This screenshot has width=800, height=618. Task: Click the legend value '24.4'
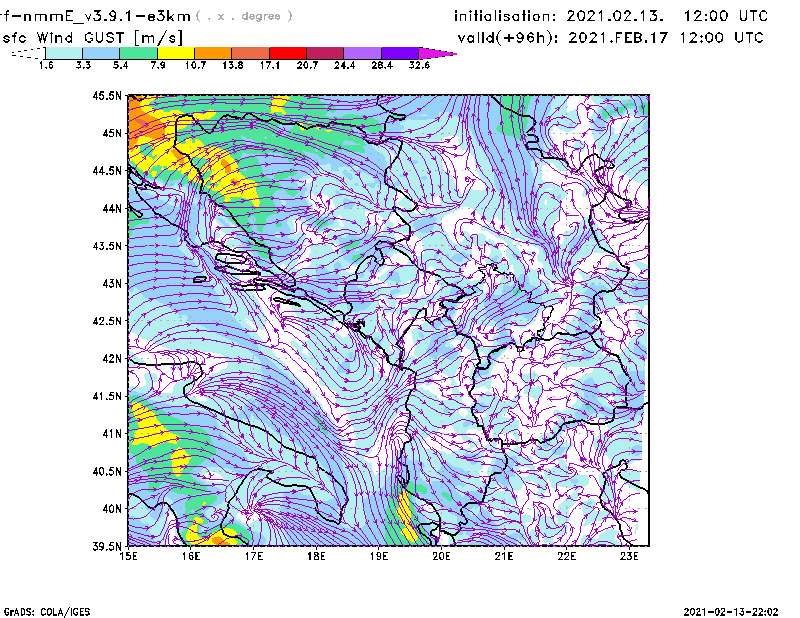click(344, 65)
